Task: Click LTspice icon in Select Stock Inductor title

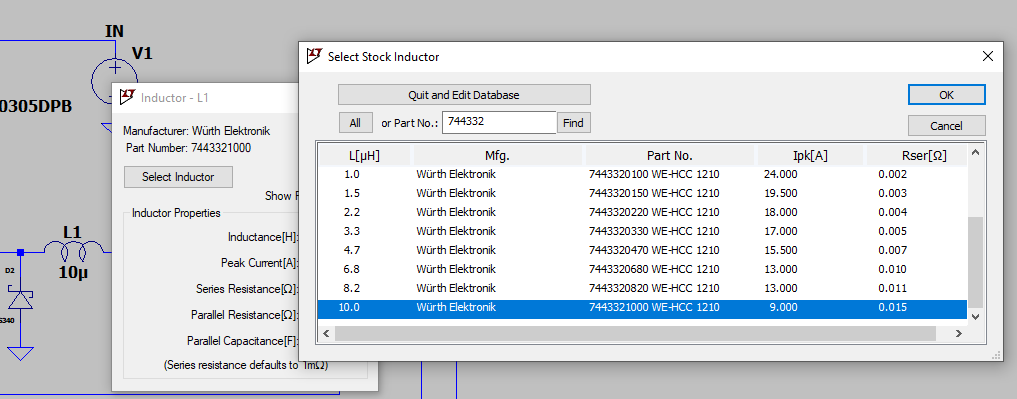Action: (315, 56)
